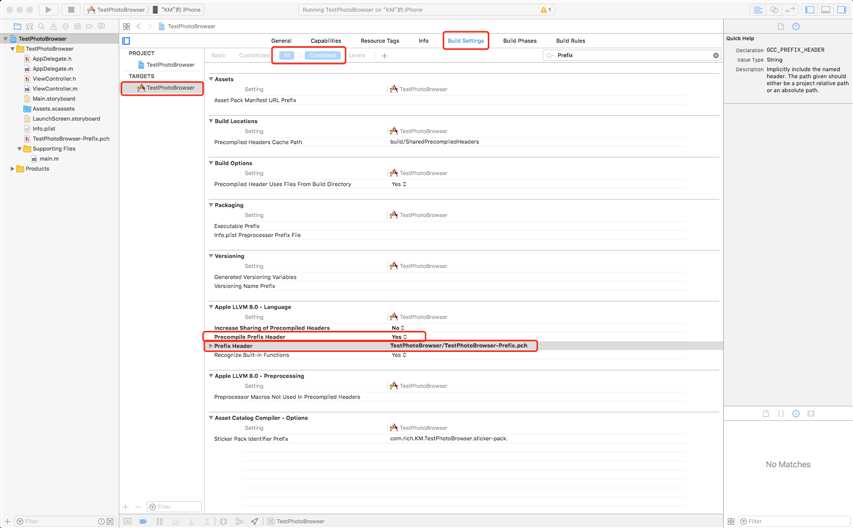
Task: Clear the Prefix search field
Action: 716,55
